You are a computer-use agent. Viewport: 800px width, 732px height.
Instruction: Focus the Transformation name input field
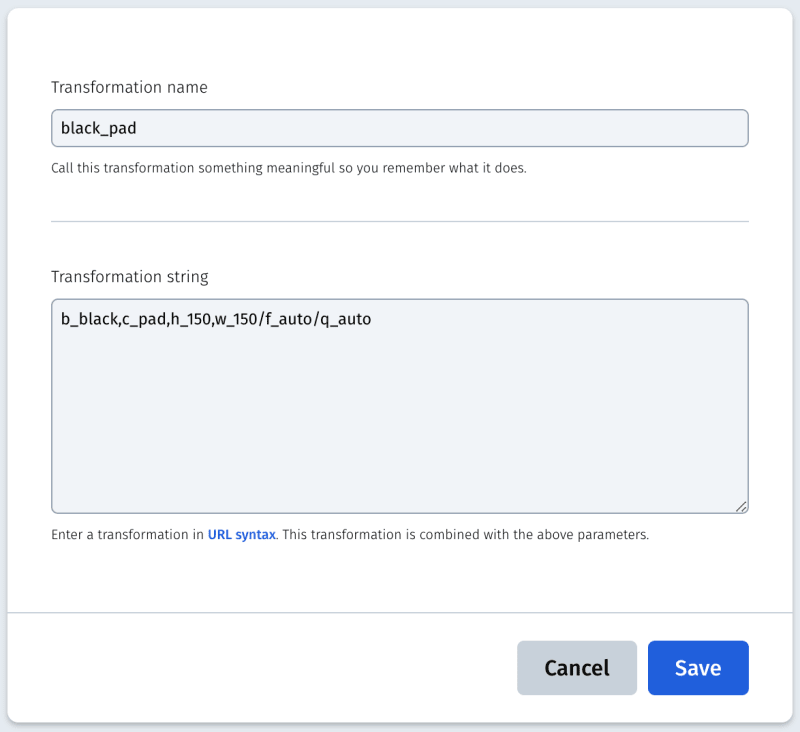tap(400, 128)
